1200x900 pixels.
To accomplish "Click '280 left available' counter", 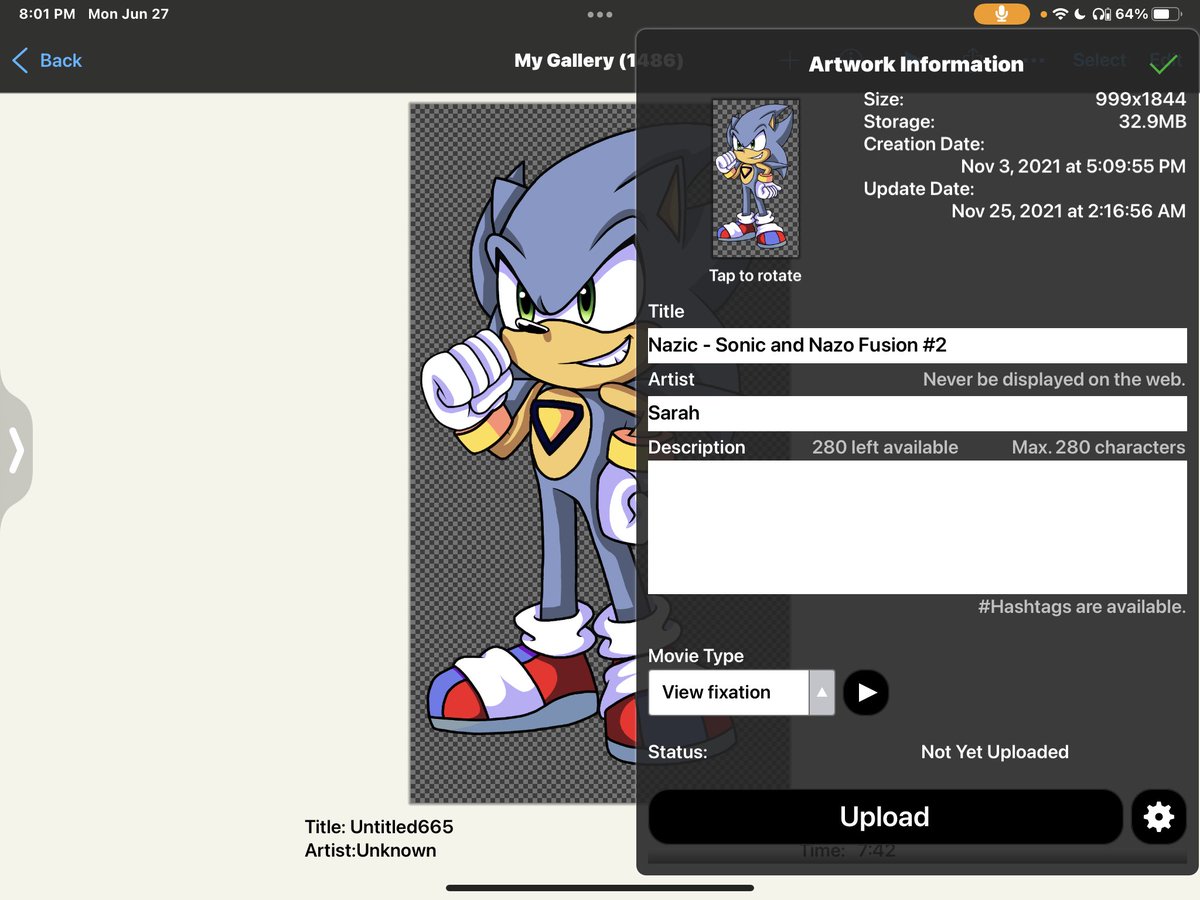I will [885, 447].
